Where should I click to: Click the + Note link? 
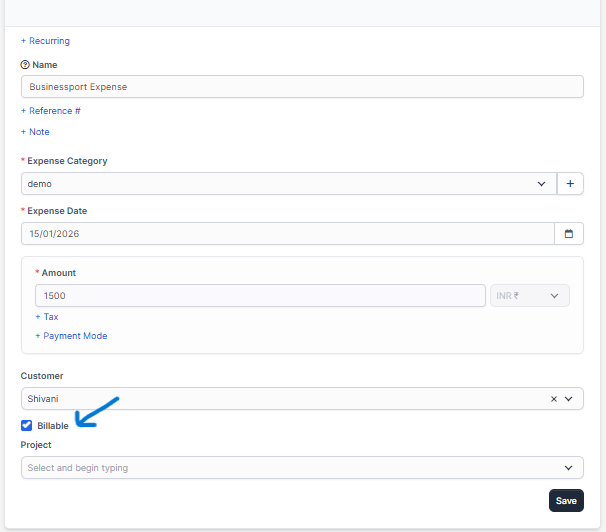click(x=35, y=132)
